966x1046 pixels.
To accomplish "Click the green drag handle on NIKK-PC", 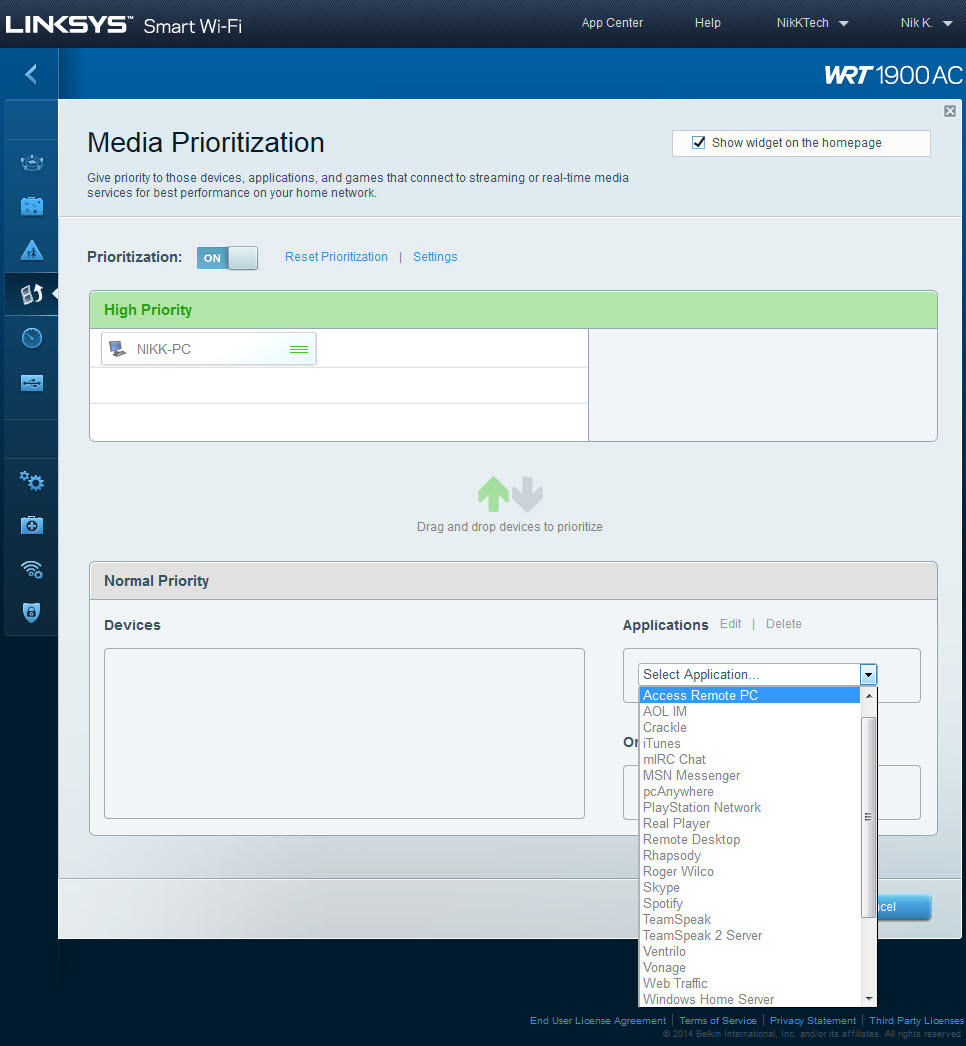I will tap(299, 350).
